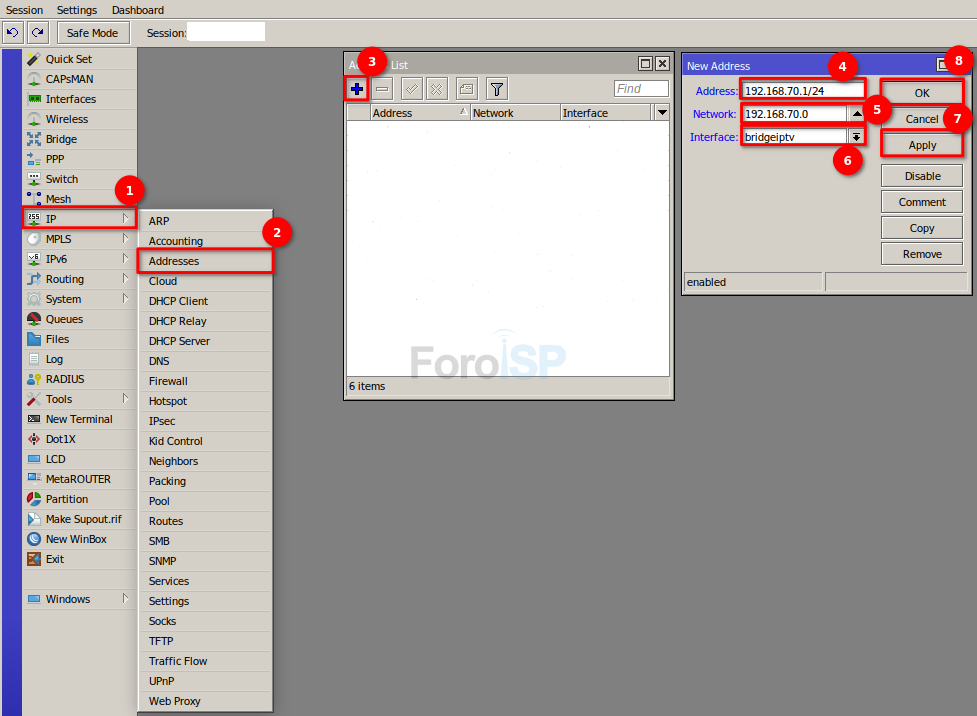Click the X disable icon in Address List
The image size is (977, 716).
[x=437, y=89]
